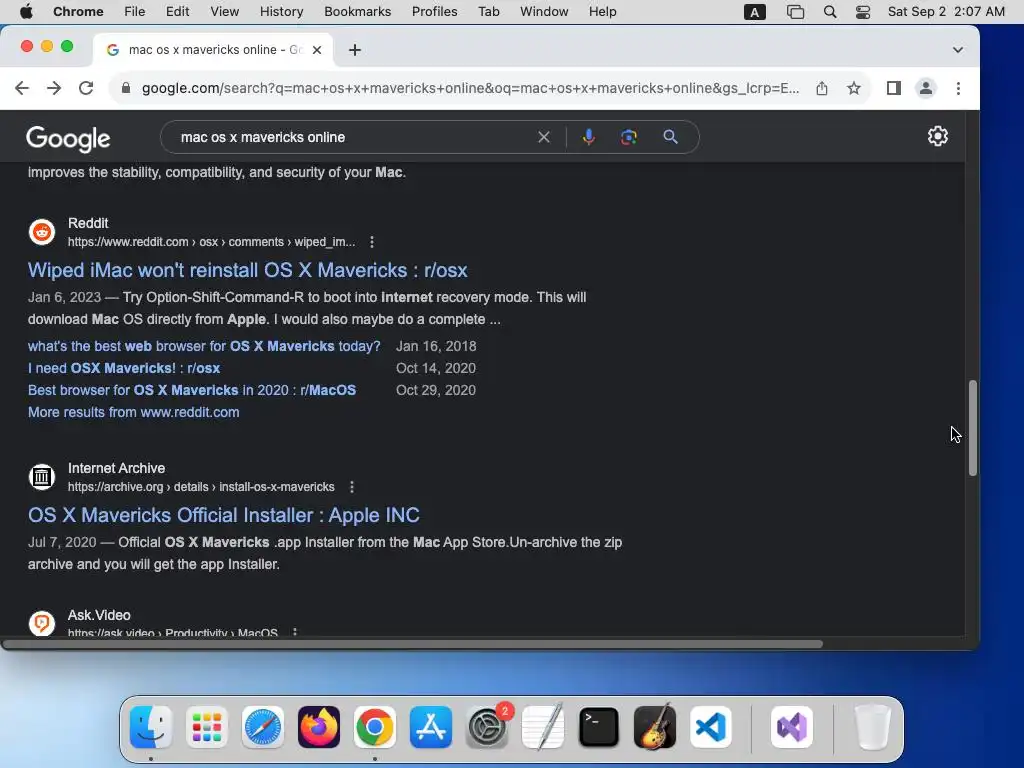Image resolution: width=1024 pixels, height=768 pixels.
Task: Open Finder from the dock
Action: point(151,727)
